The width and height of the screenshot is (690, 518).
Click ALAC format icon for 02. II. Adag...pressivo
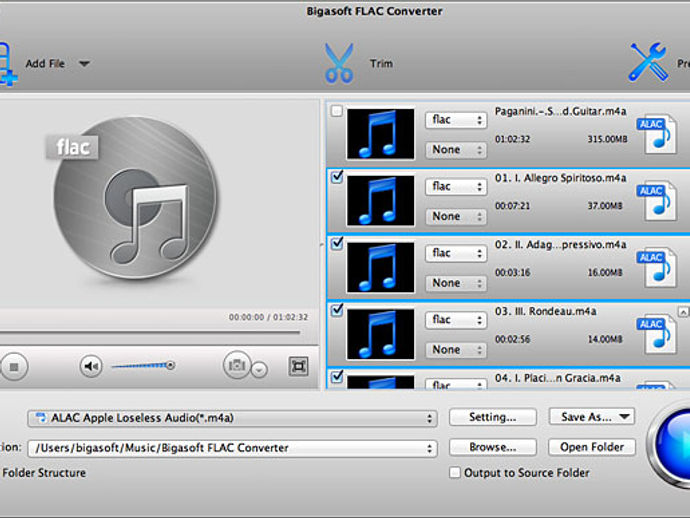pos(657,267)
